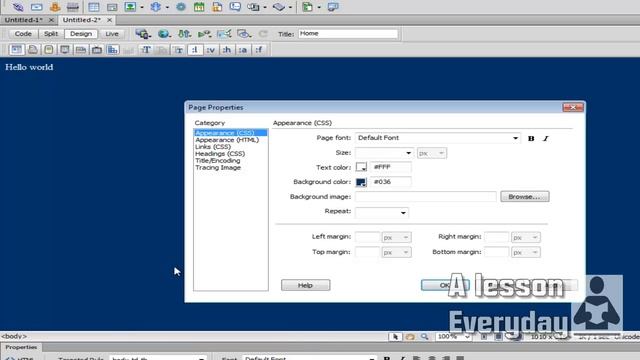This screenshot has width=640, height=360.
Task: Select the arrow Select tool in status bar
Action: point(395,337)
